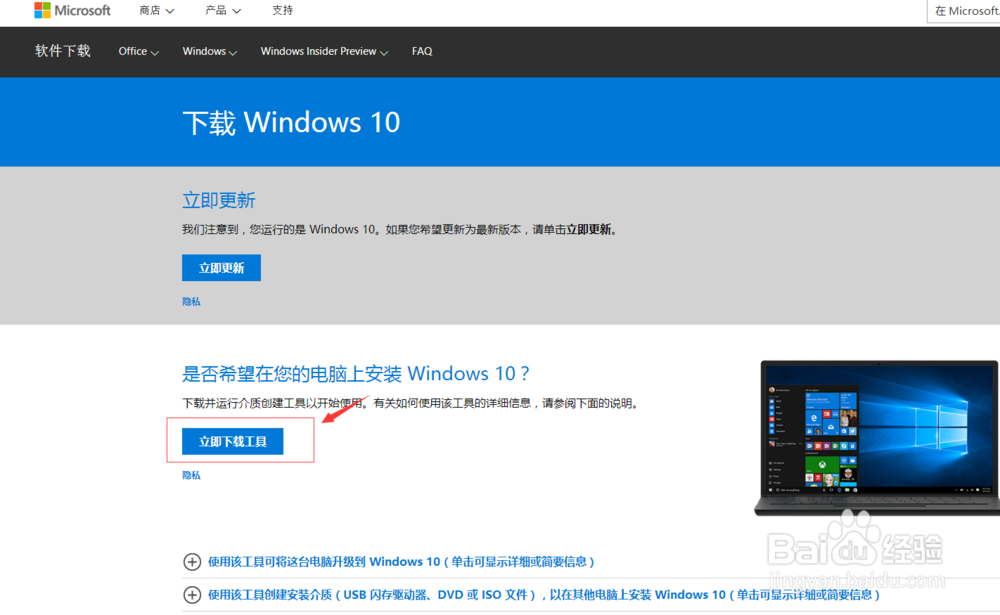Click the 立即更新 button
The width and height of the screenshot is (1000, 615).
[221, 268]
